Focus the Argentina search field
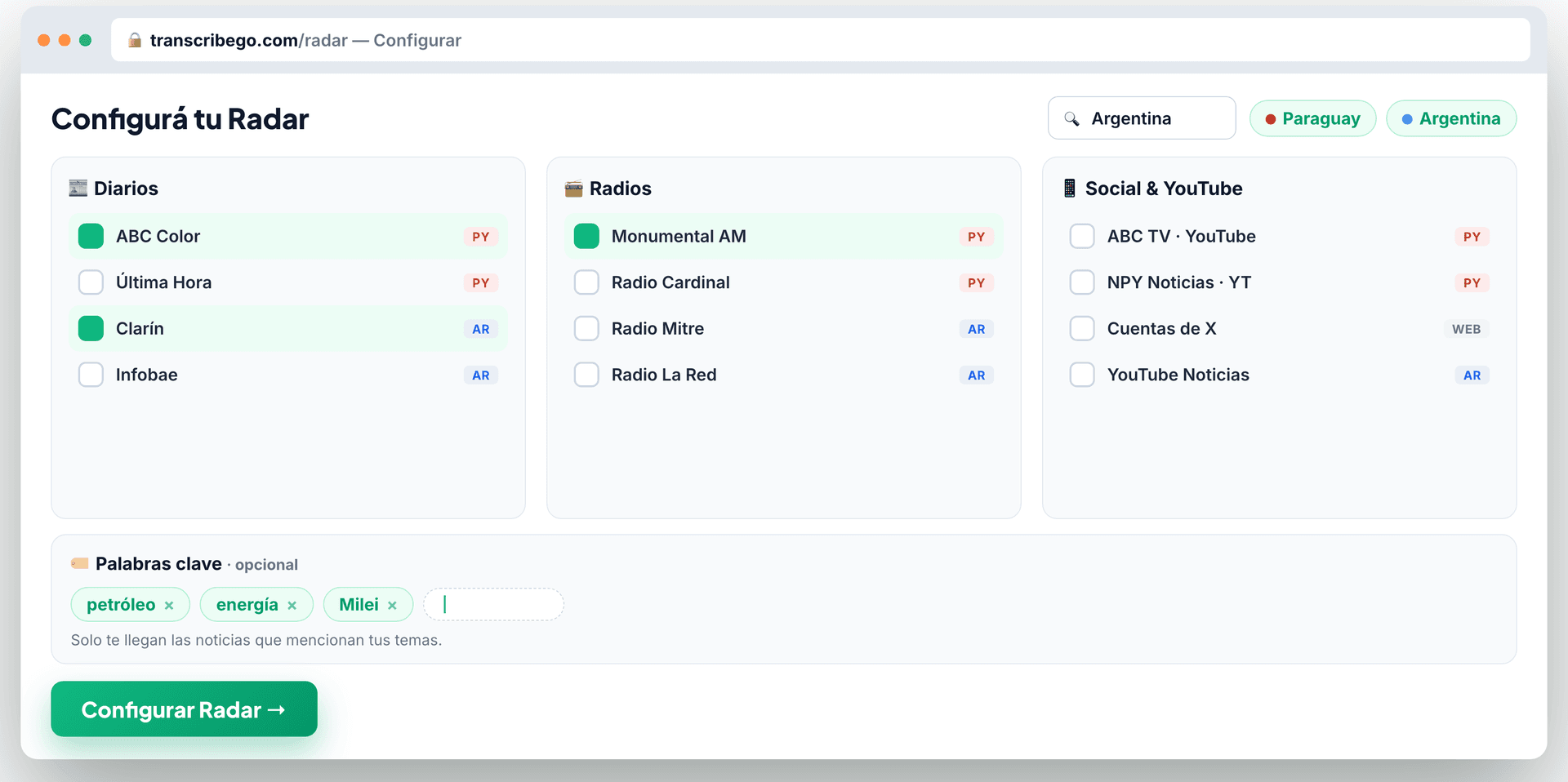Image resolution: width=1568 pixels, height=782 pixels. (1142, 118)
